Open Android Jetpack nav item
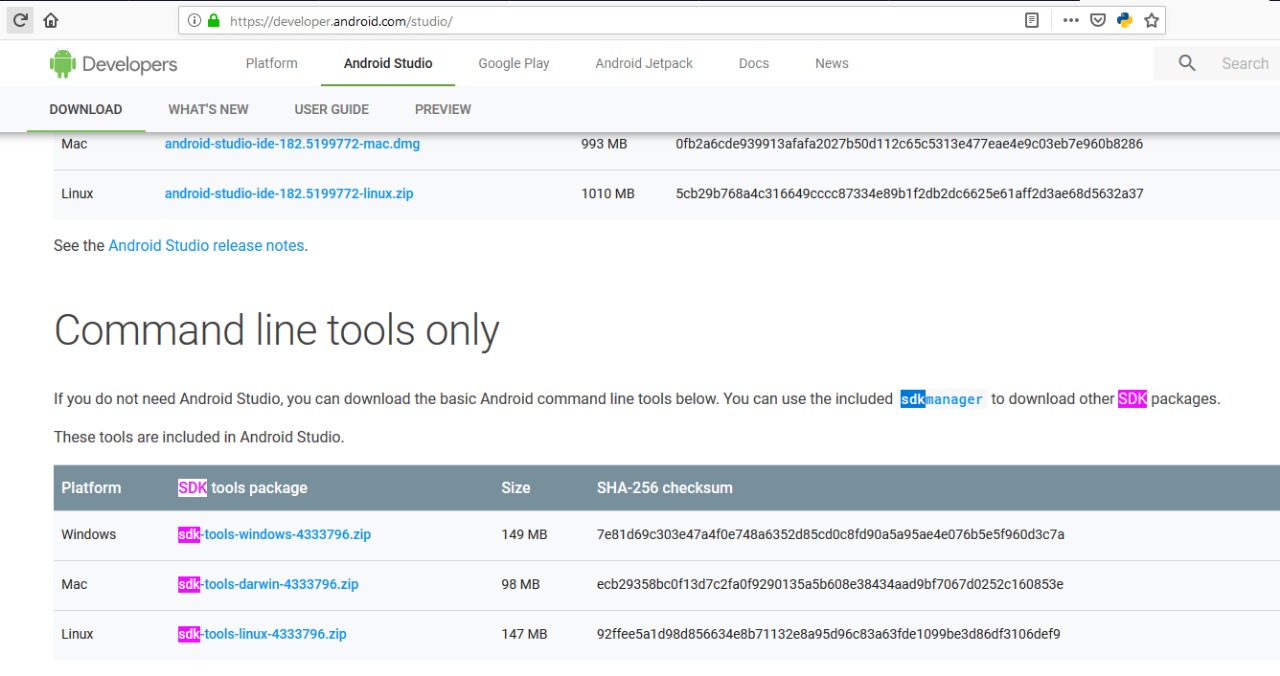The height and width of the screenshot is (676, 1280). tap(644, 63)
